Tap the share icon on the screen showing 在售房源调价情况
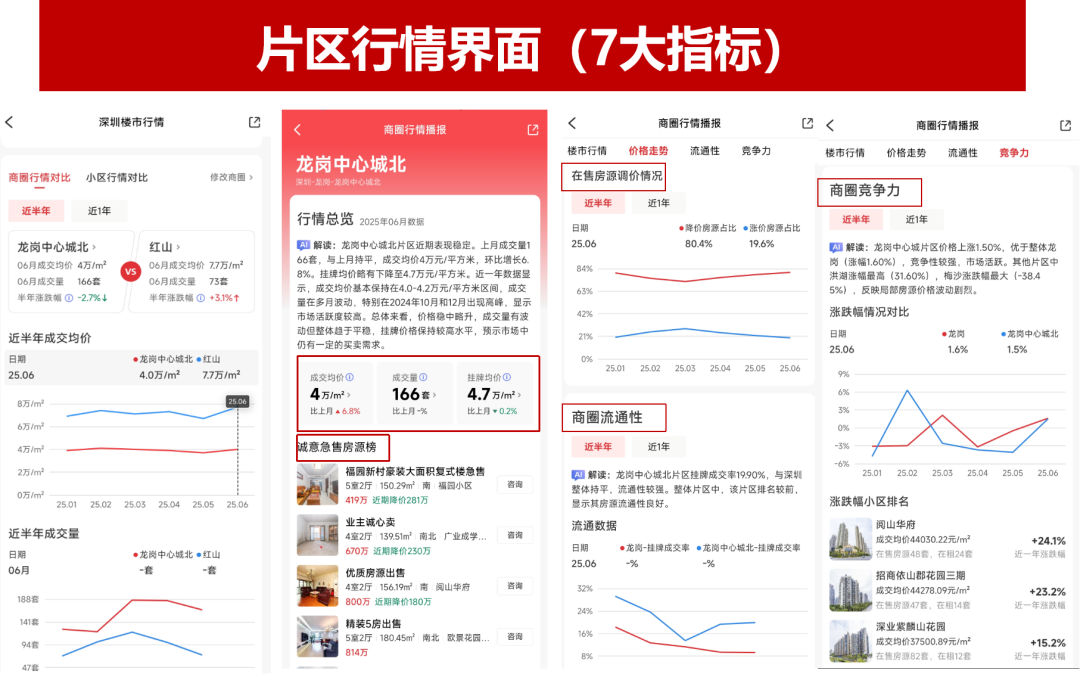1080x674 pixels. pos(807,123)
